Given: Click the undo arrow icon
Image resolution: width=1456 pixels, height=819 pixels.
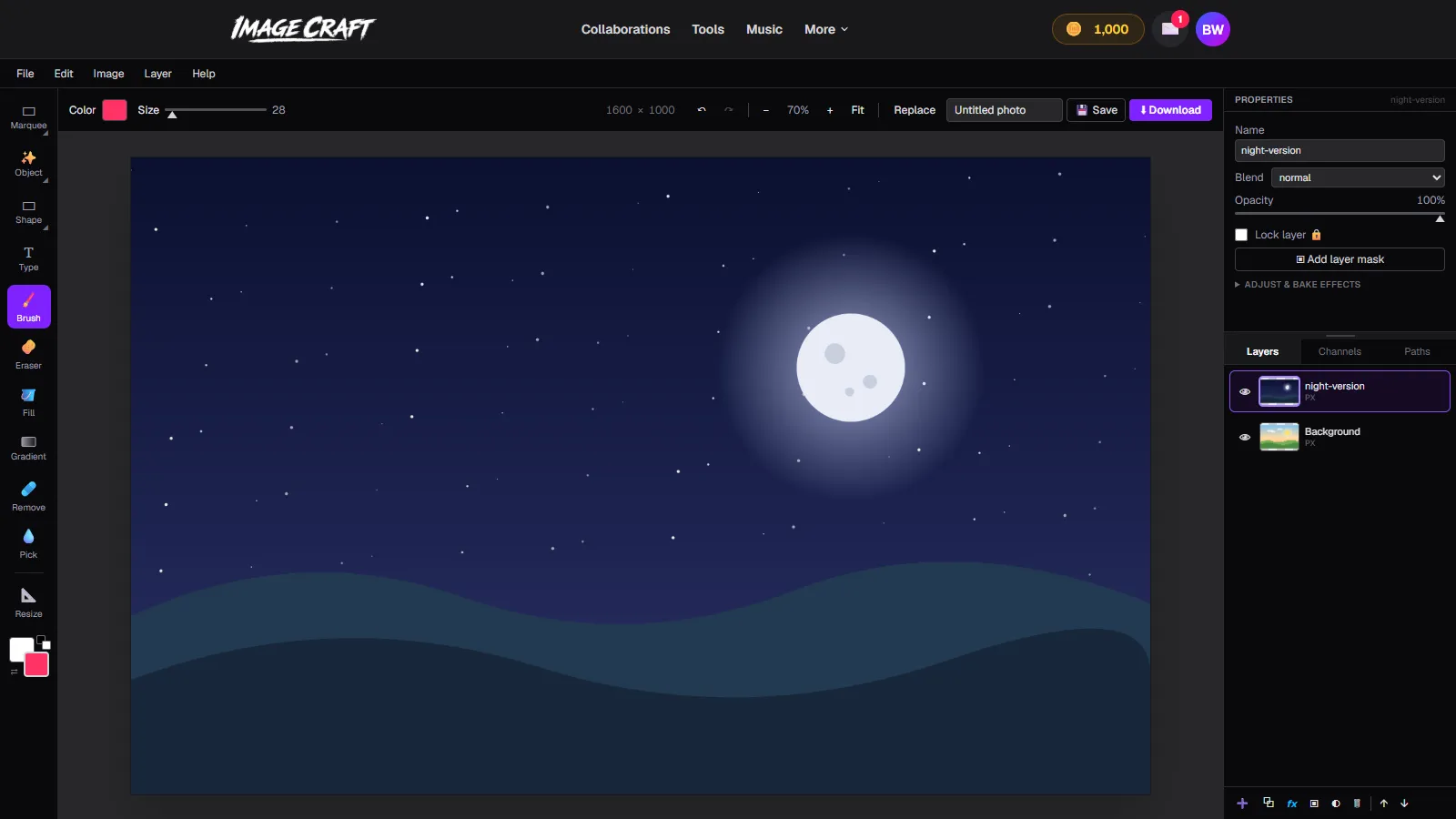Looking at the screenshot, I should tap(702, 110).
